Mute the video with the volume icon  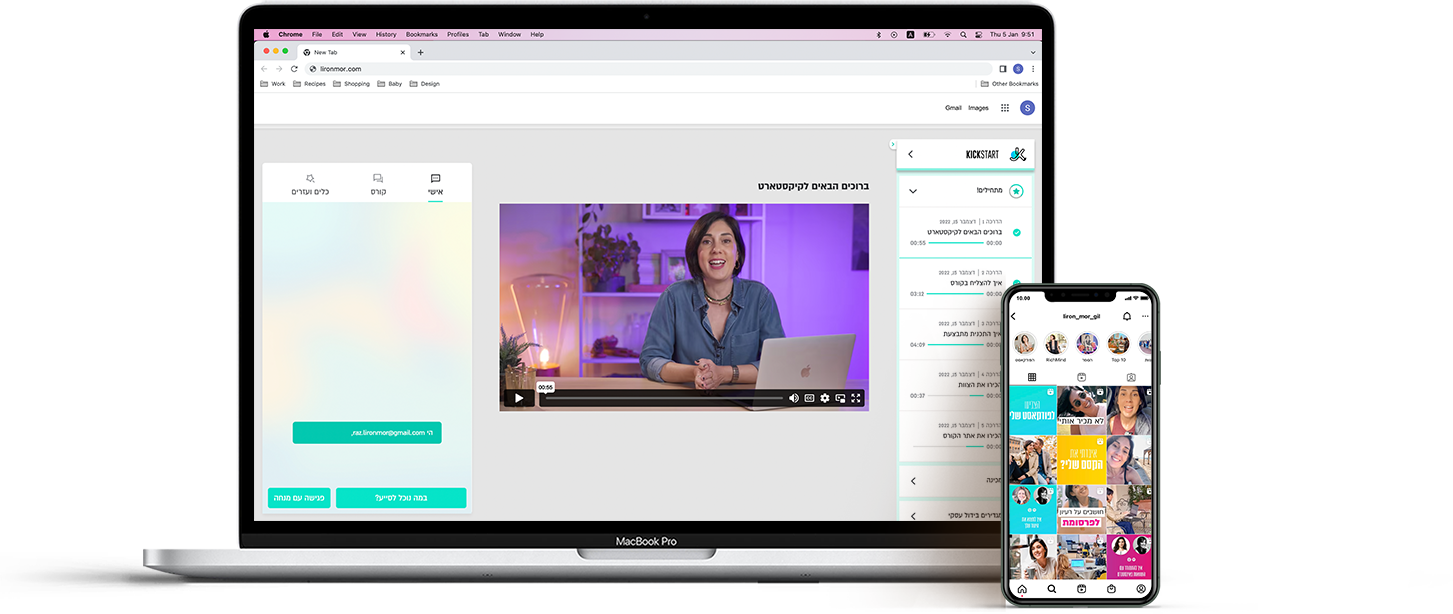click(794, 398)
